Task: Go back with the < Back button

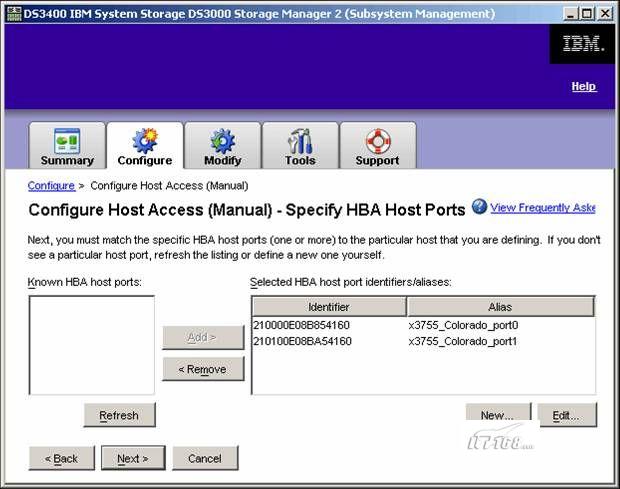Action: 62,458
